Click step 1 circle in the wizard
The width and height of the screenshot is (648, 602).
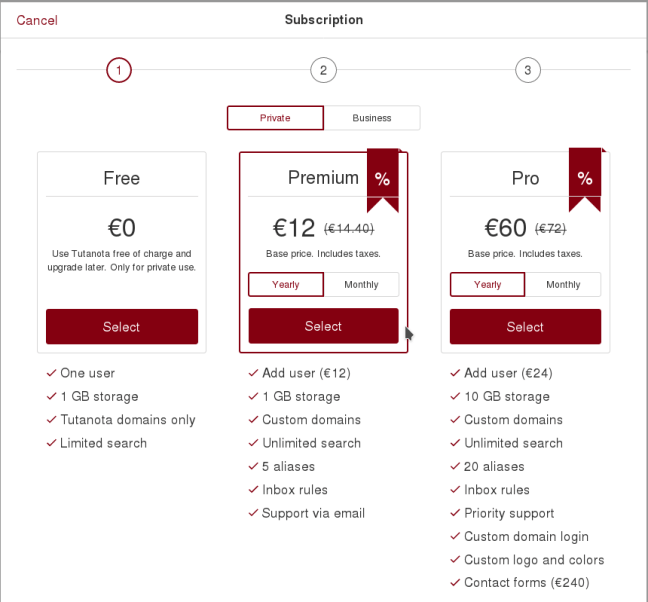pos(119,70)
